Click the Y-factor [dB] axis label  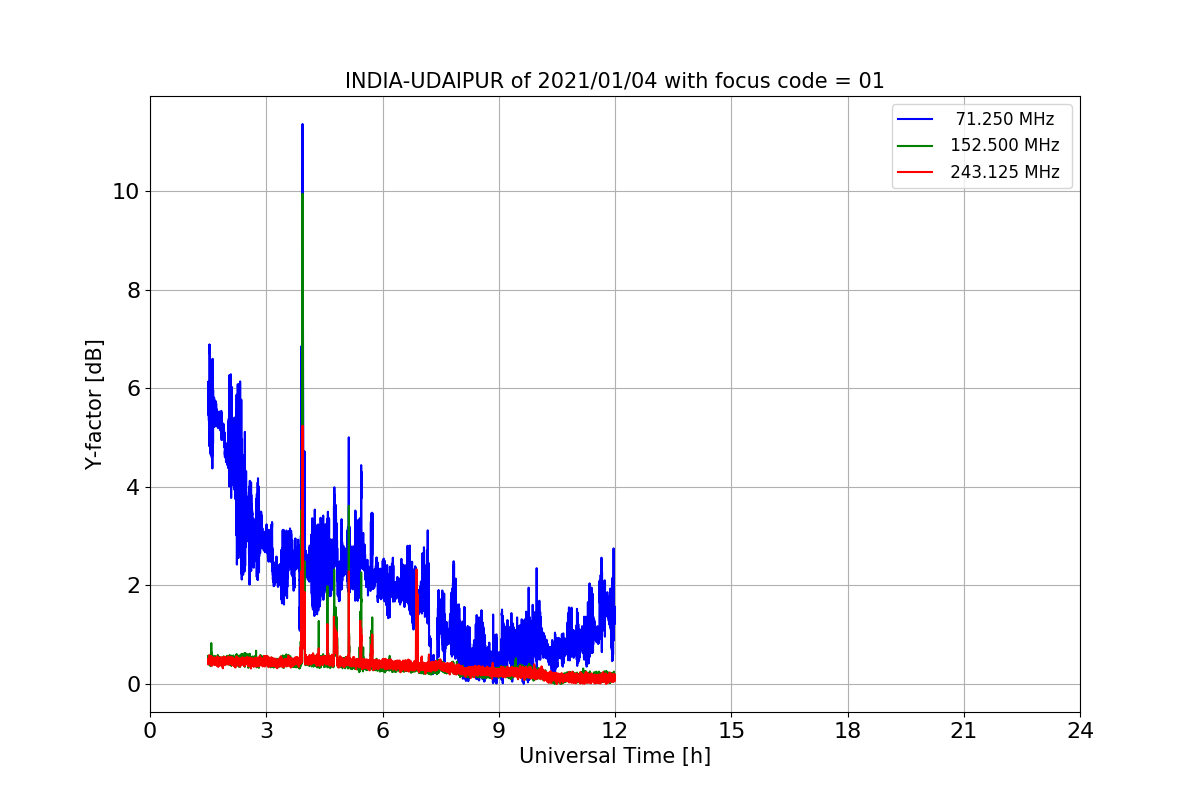94,404
